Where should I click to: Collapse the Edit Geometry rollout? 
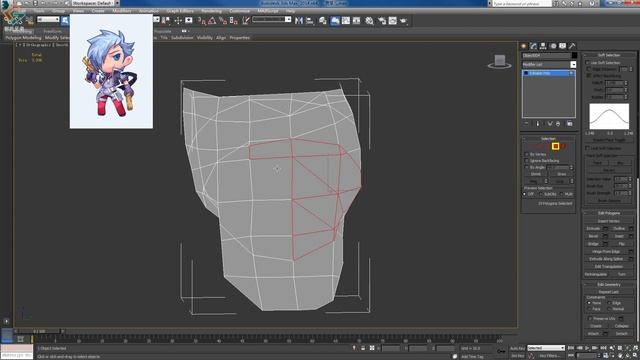pyautogui.click(x=609, y=284)
